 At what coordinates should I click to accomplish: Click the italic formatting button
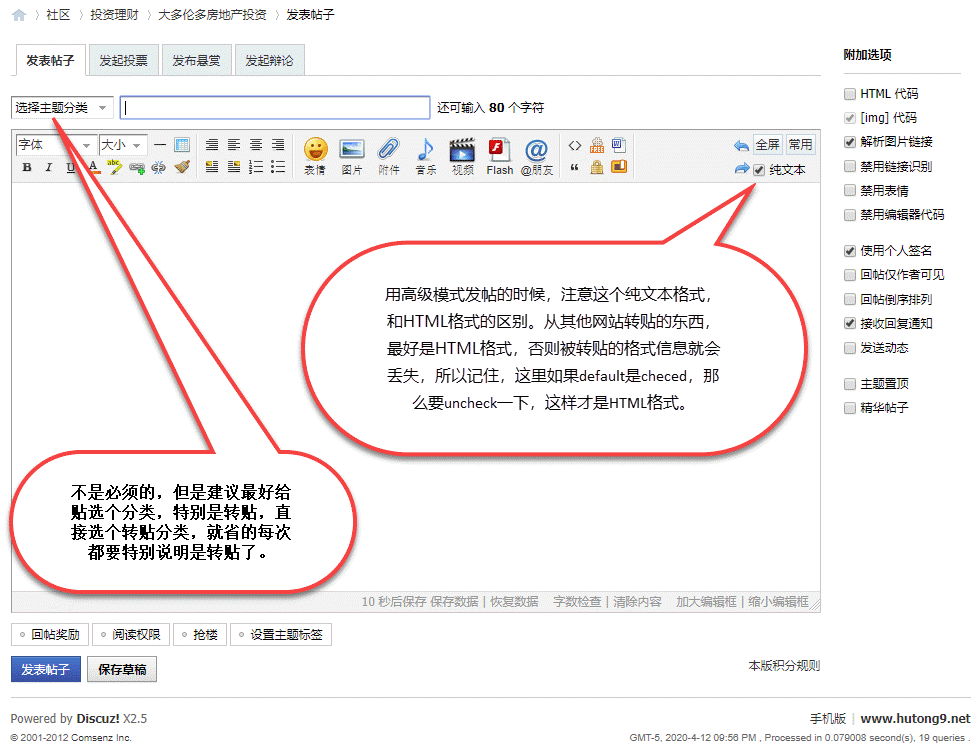(48, 167)
